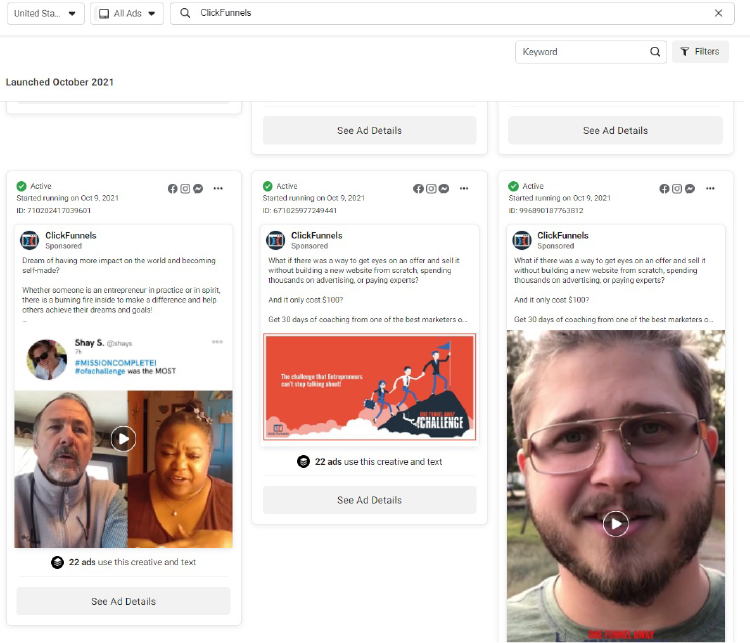The width and height of the screenshot is (750, 643).
Task: Click the stacked ads icon under testimonial video
Action: point(57,562)
